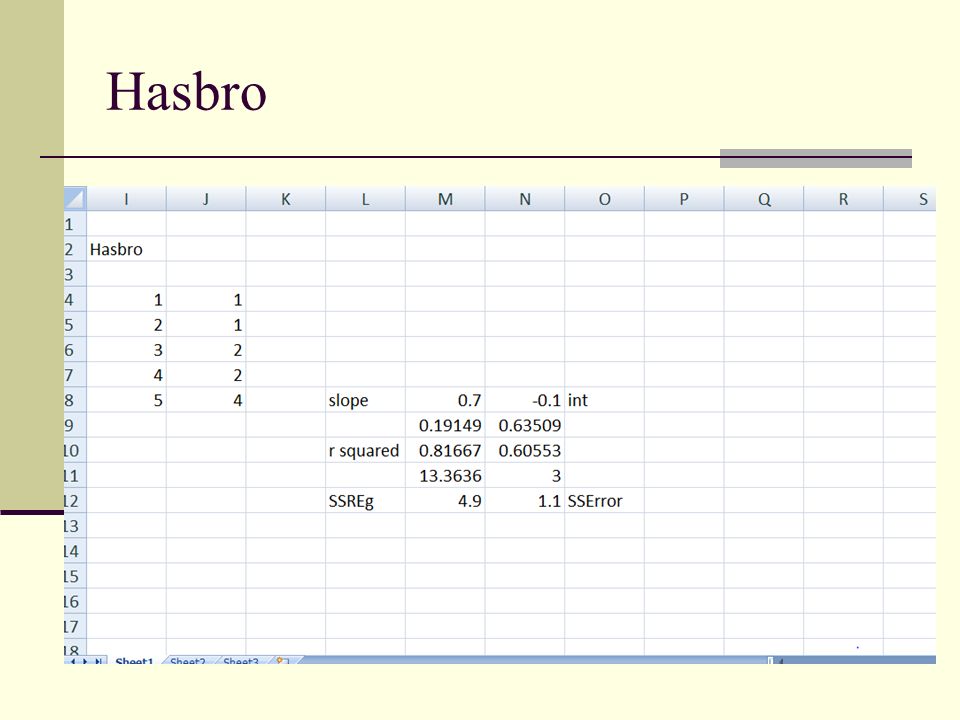
Task: Click value 1 in column J row 5
Action: click(206, 325)
